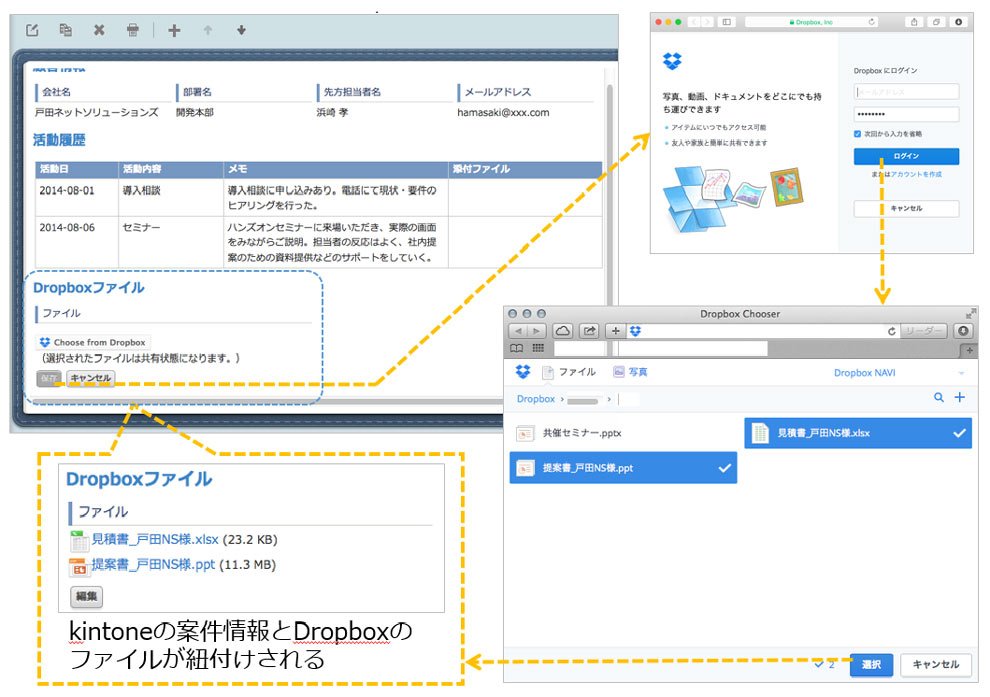Switch to the ファイル tab in Chooser
This screenshot has width=990, height=697.
569,372
